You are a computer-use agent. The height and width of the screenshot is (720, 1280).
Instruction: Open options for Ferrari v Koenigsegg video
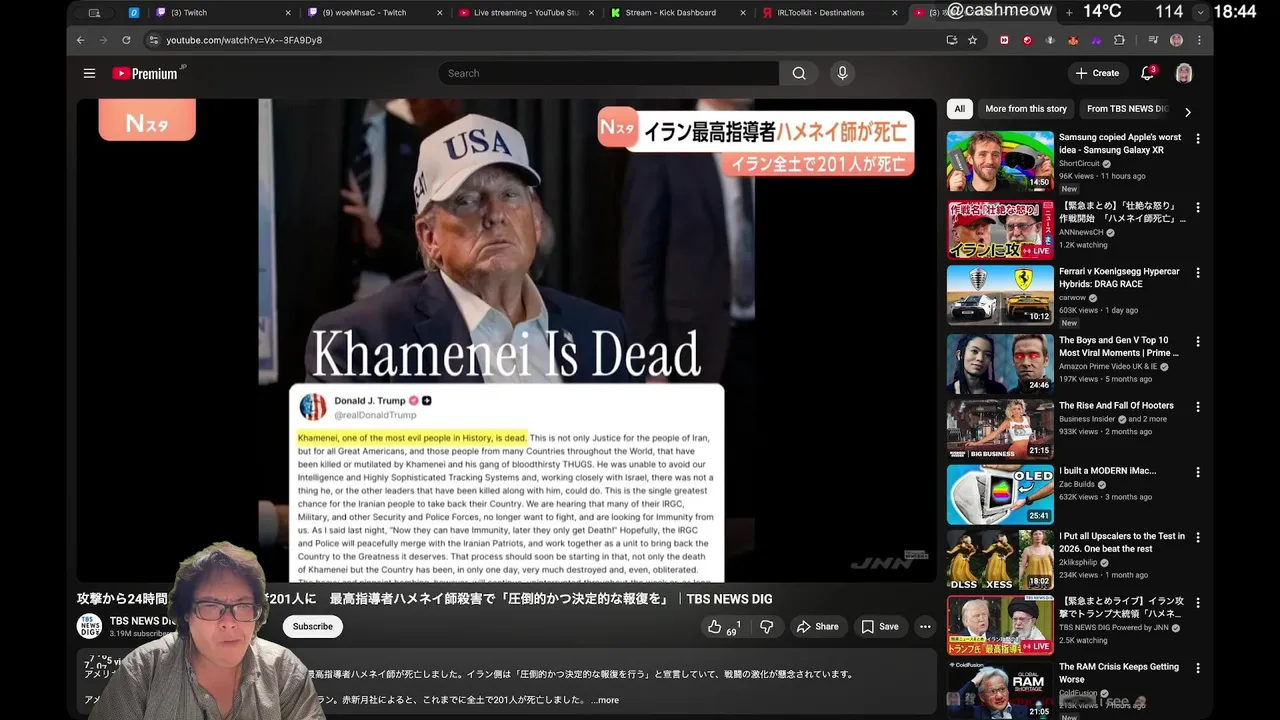pos(1198,273)
